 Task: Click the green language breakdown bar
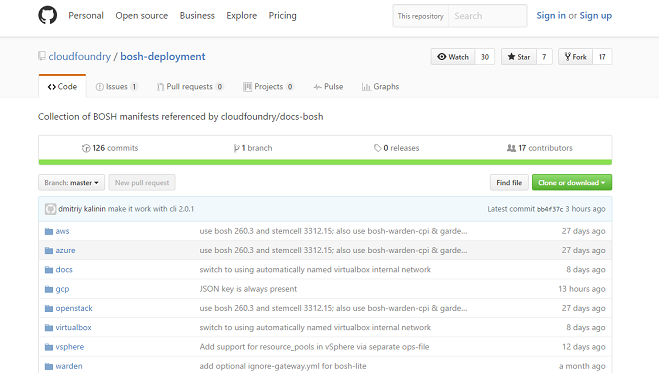tap(325, 162)
